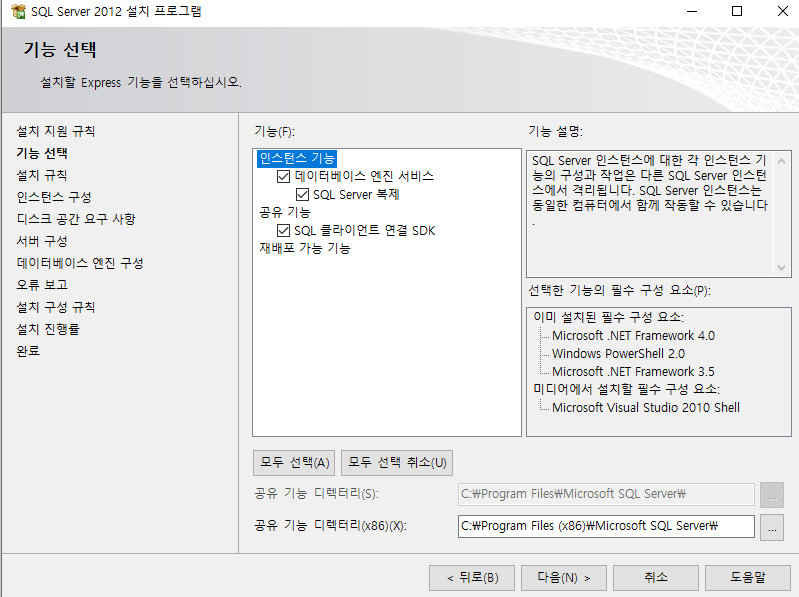Click the SQL Server setup title bar icon
799x597 pixels.
18,11
